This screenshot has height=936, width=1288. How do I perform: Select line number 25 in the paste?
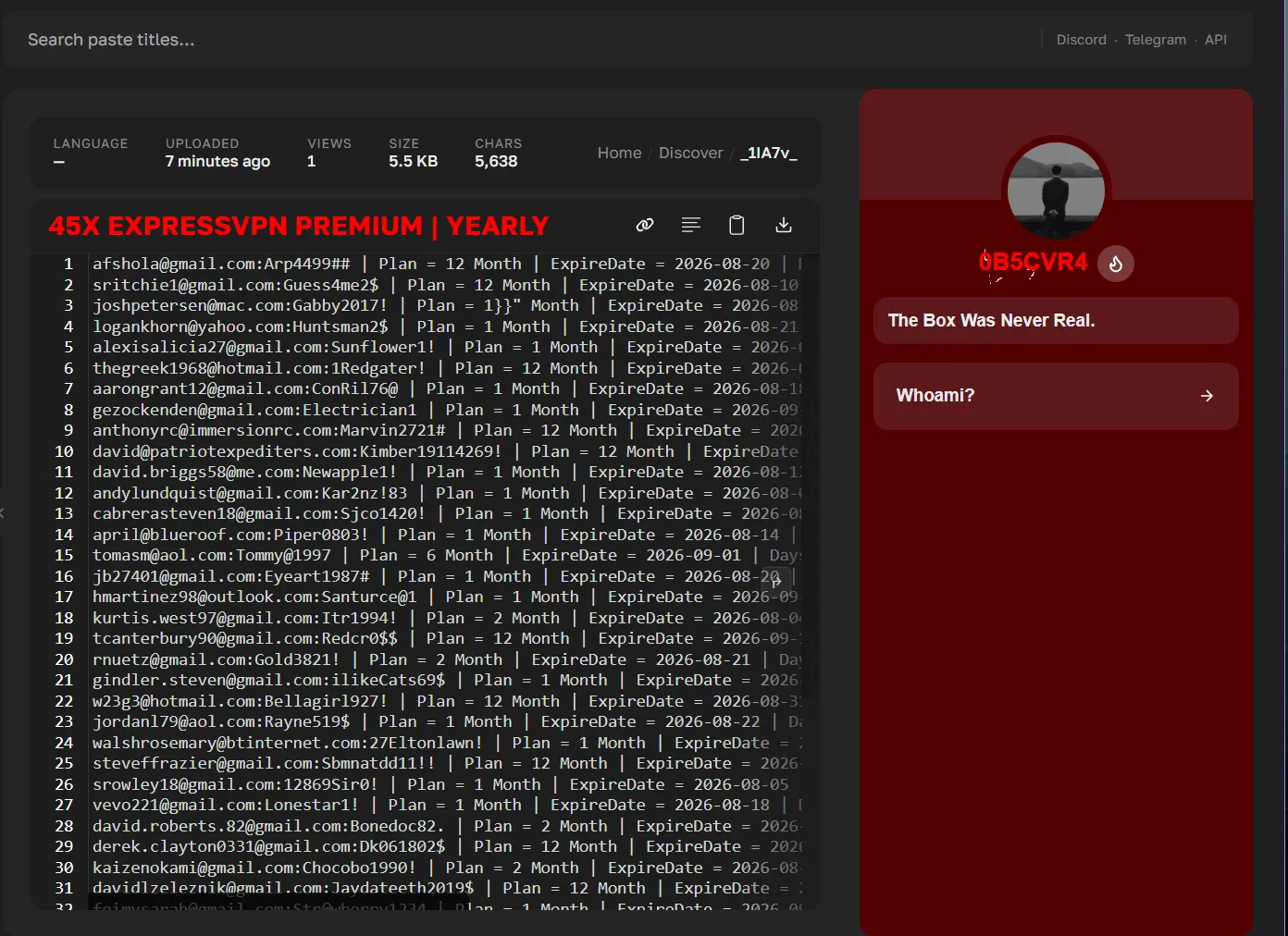pos(64,764)
